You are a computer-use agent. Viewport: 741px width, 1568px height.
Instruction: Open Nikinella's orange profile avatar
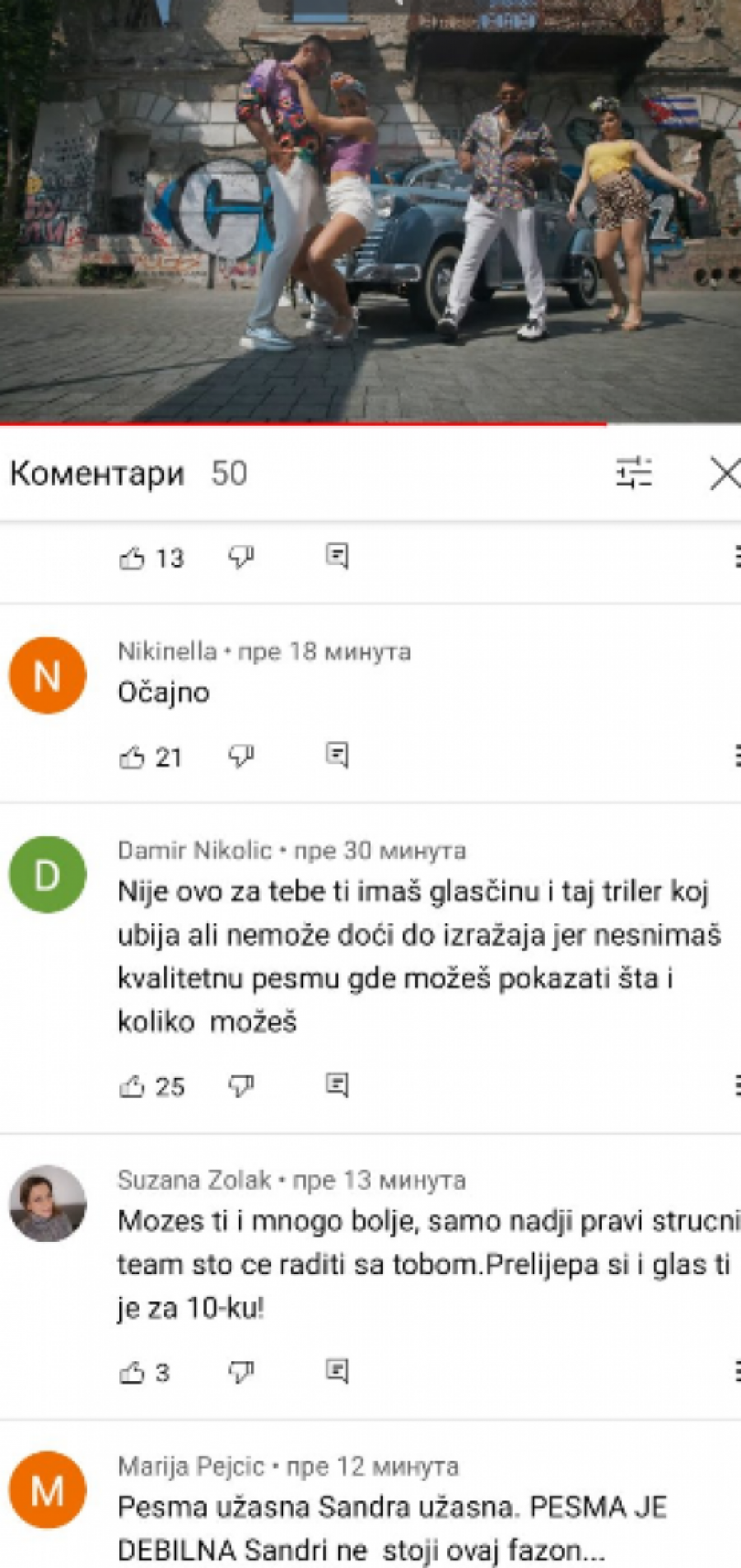click(x=48, y=675)
